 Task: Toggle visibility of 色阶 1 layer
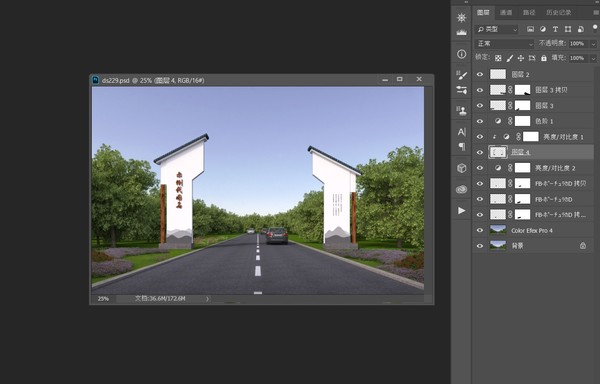coord(480,121)
